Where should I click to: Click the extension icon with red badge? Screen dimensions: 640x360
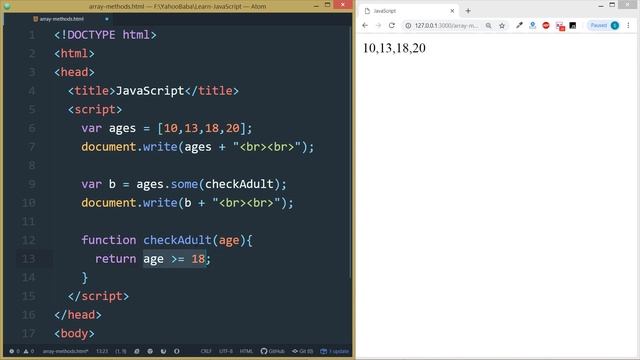coord(560,26)
